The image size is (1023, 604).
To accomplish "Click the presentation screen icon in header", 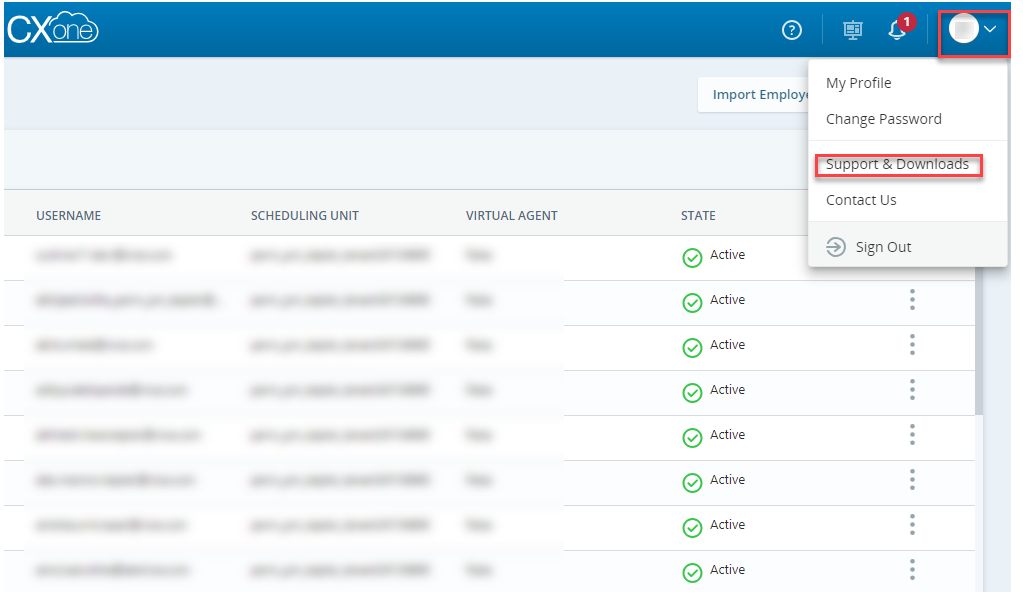I will [852, 30].
